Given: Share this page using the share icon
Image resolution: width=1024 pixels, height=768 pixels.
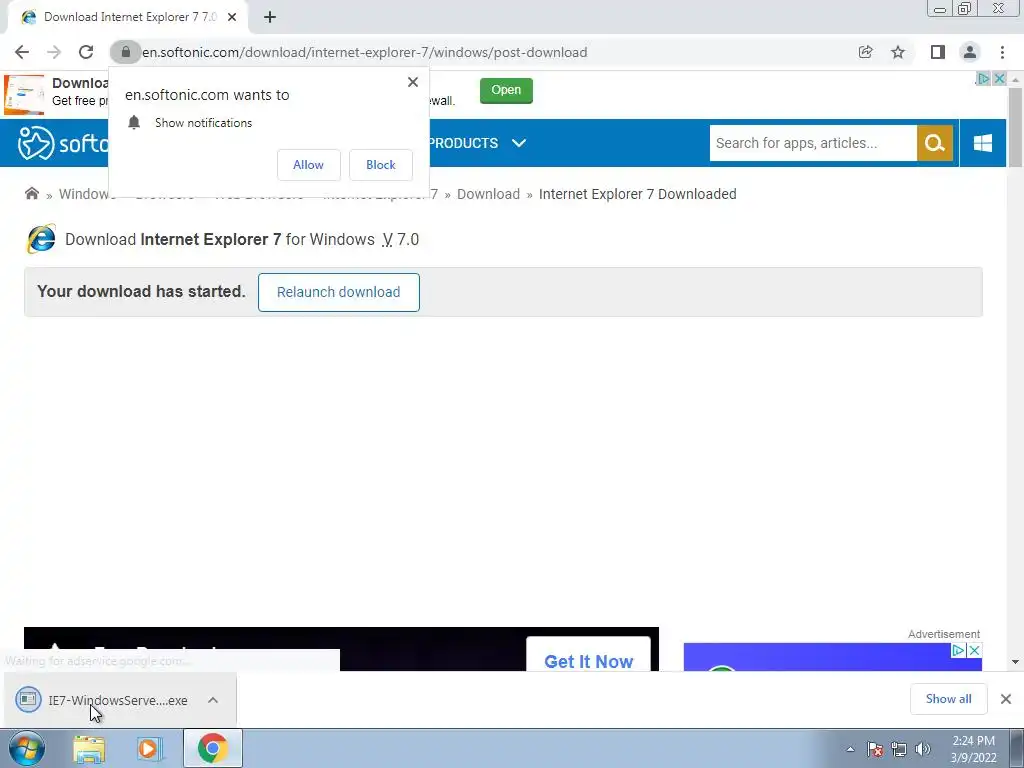Looking at the screenshot, I should pos(865,52).
